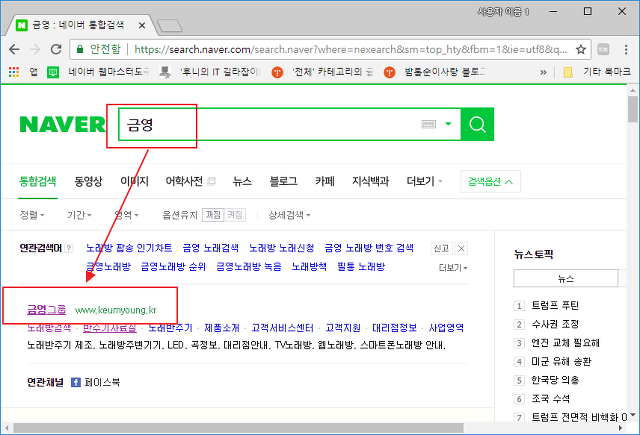
Task: Click related search 노래방 팝송 인기차트
Action: coord(129,248)
